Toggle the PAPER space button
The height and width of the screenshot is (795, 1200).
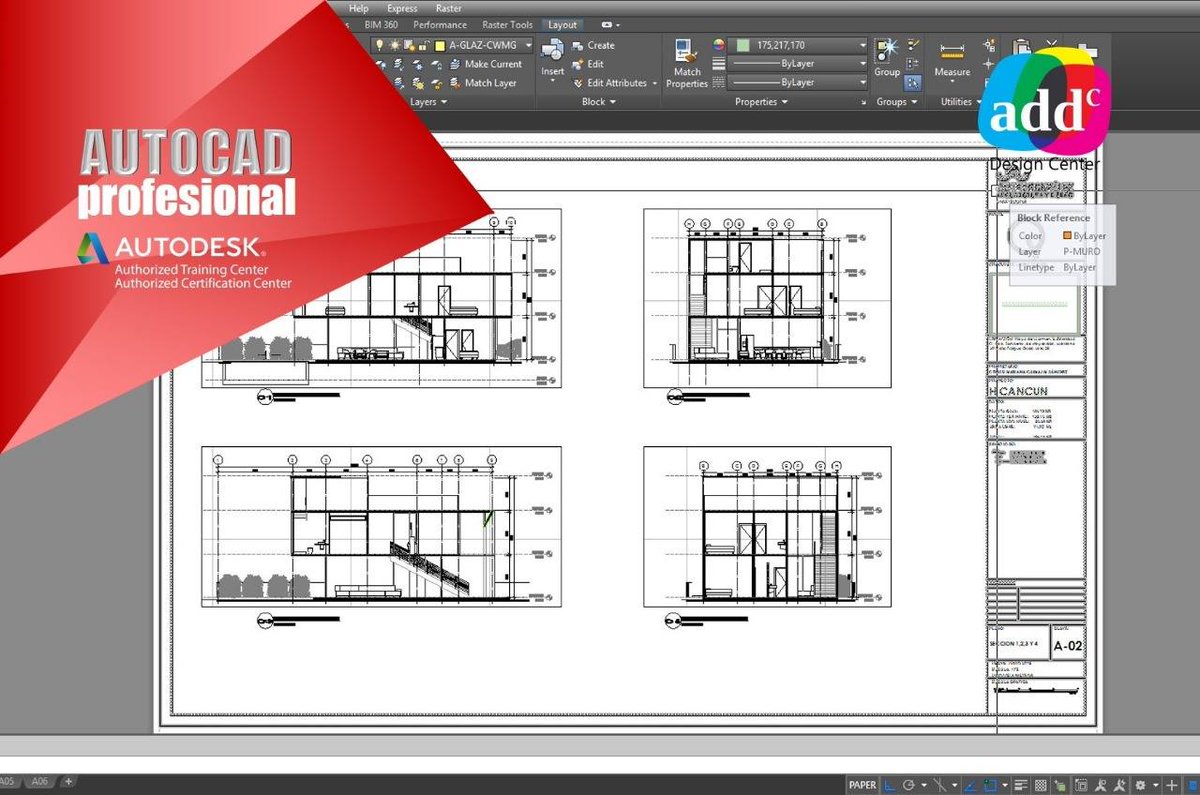tap(862, 784)
